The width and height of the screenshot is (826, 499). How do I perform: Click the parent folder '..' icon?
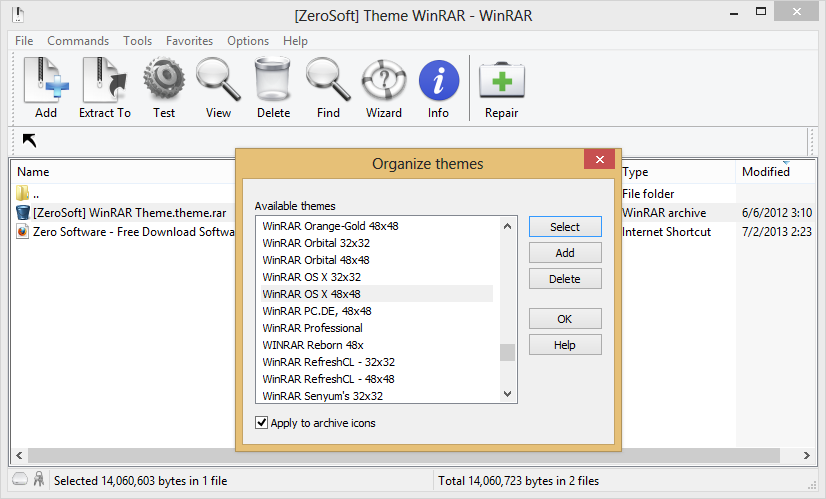point(22,193)
